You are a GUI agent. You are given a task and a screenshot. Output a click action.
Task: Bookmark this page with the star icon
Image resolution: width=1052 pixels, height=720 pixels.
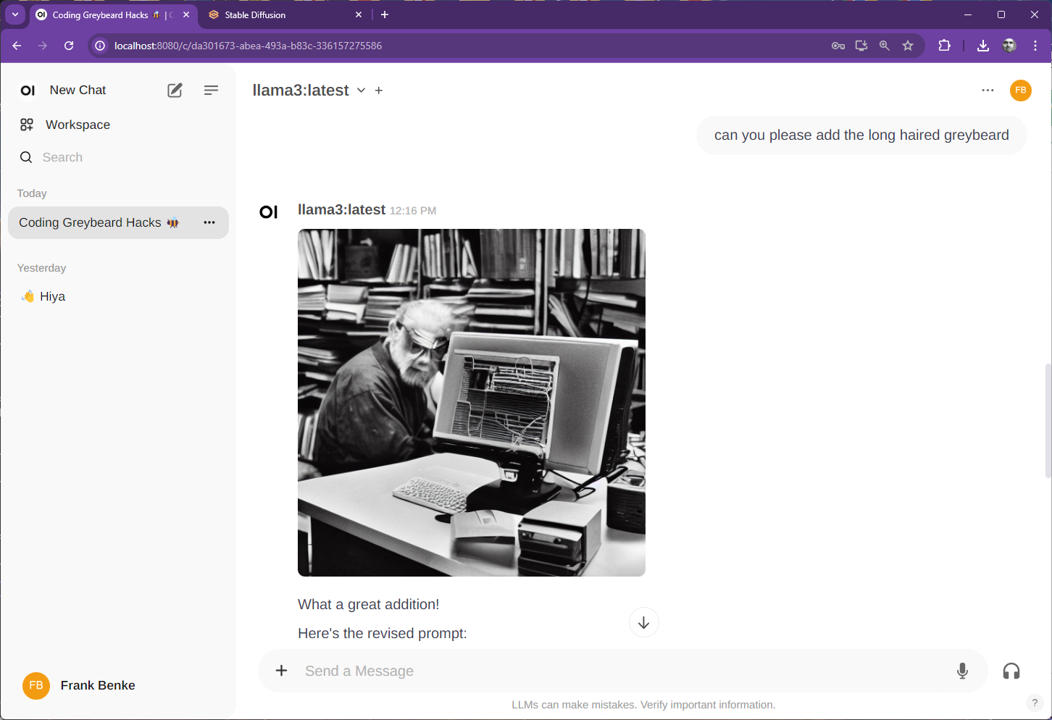click(x=908, y=46)
